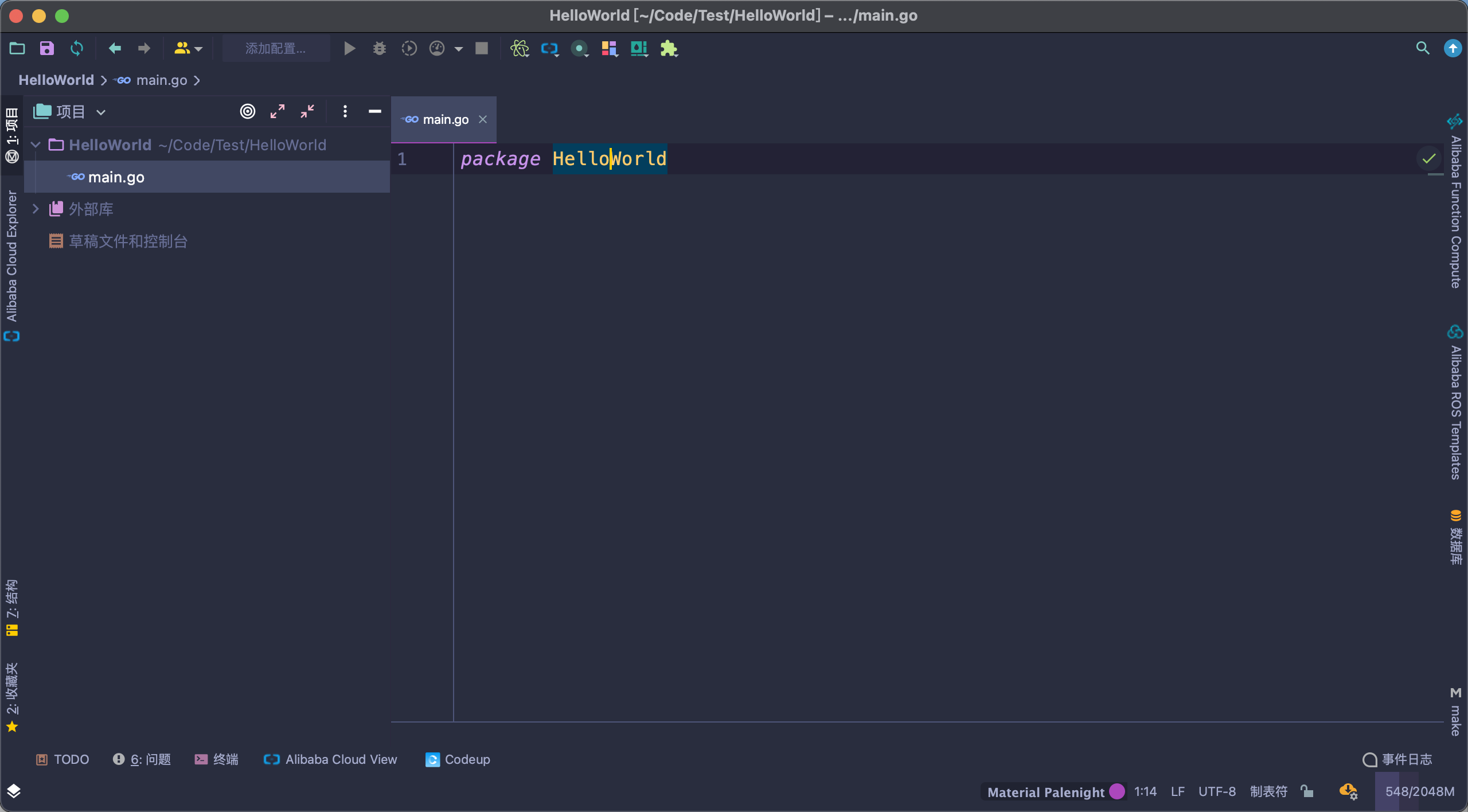
Task: Click the Material Palenight purple color circle
Action: point(1116,791)
